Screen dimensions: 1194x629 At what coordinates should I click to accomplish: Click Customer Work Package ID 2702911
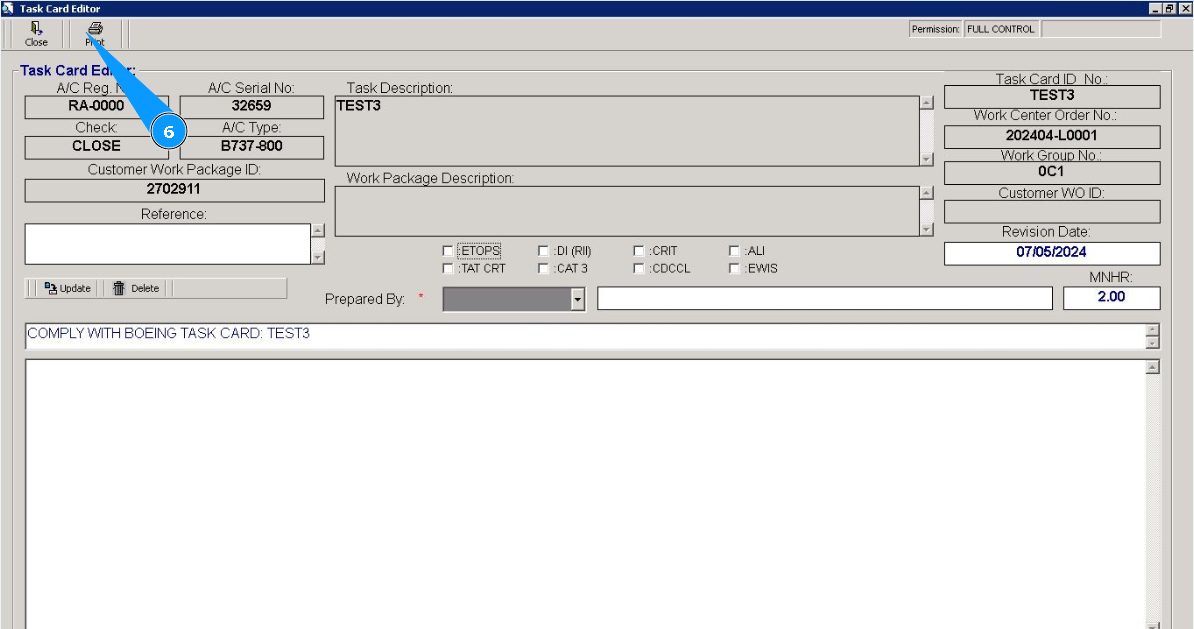(x=174, y=190)
